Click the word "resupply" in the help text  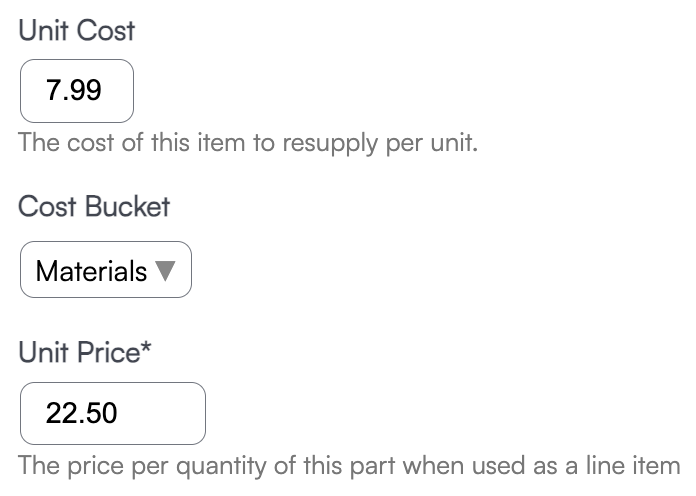330,143
